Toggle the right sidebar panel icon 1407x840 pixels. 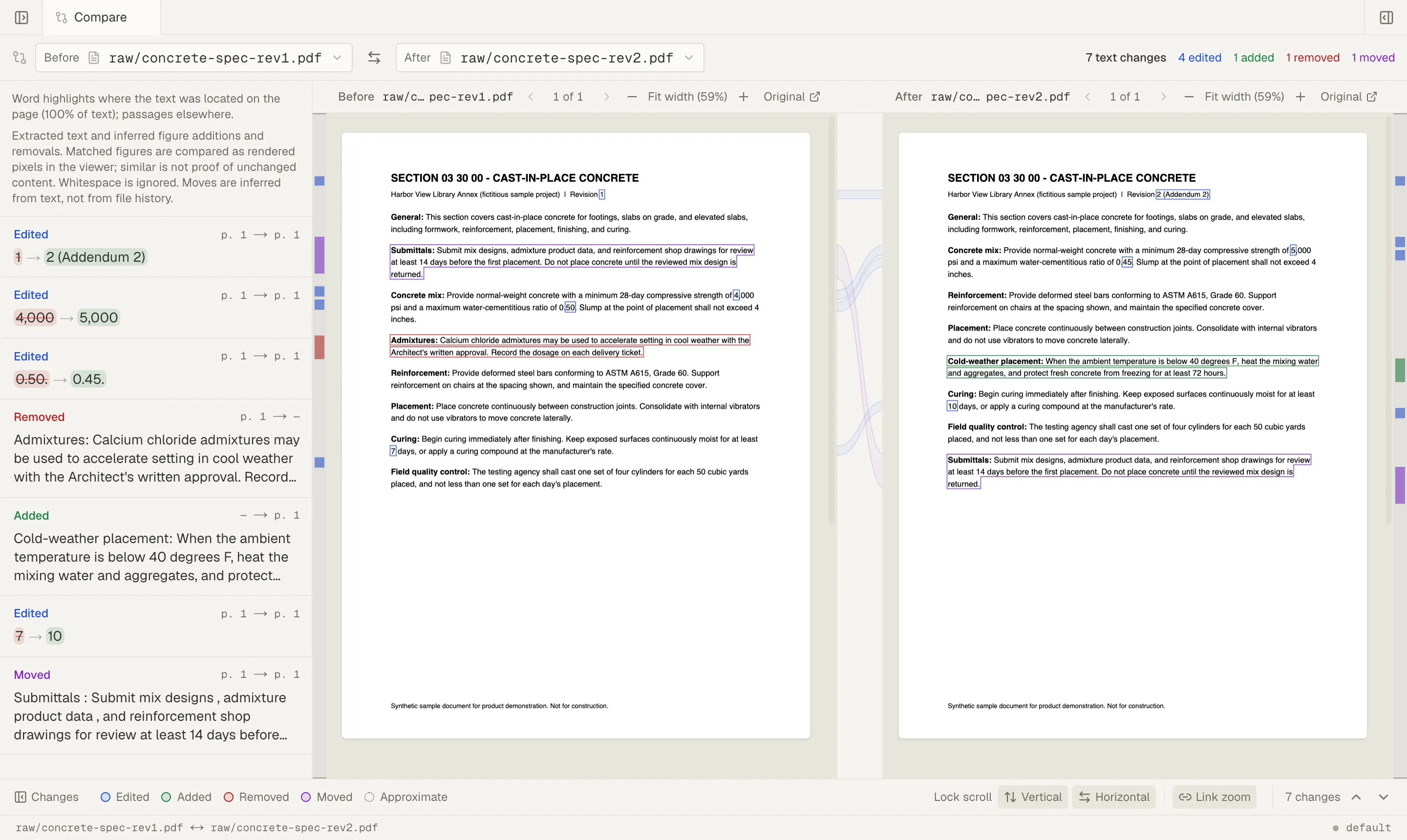click(1386, 18)
